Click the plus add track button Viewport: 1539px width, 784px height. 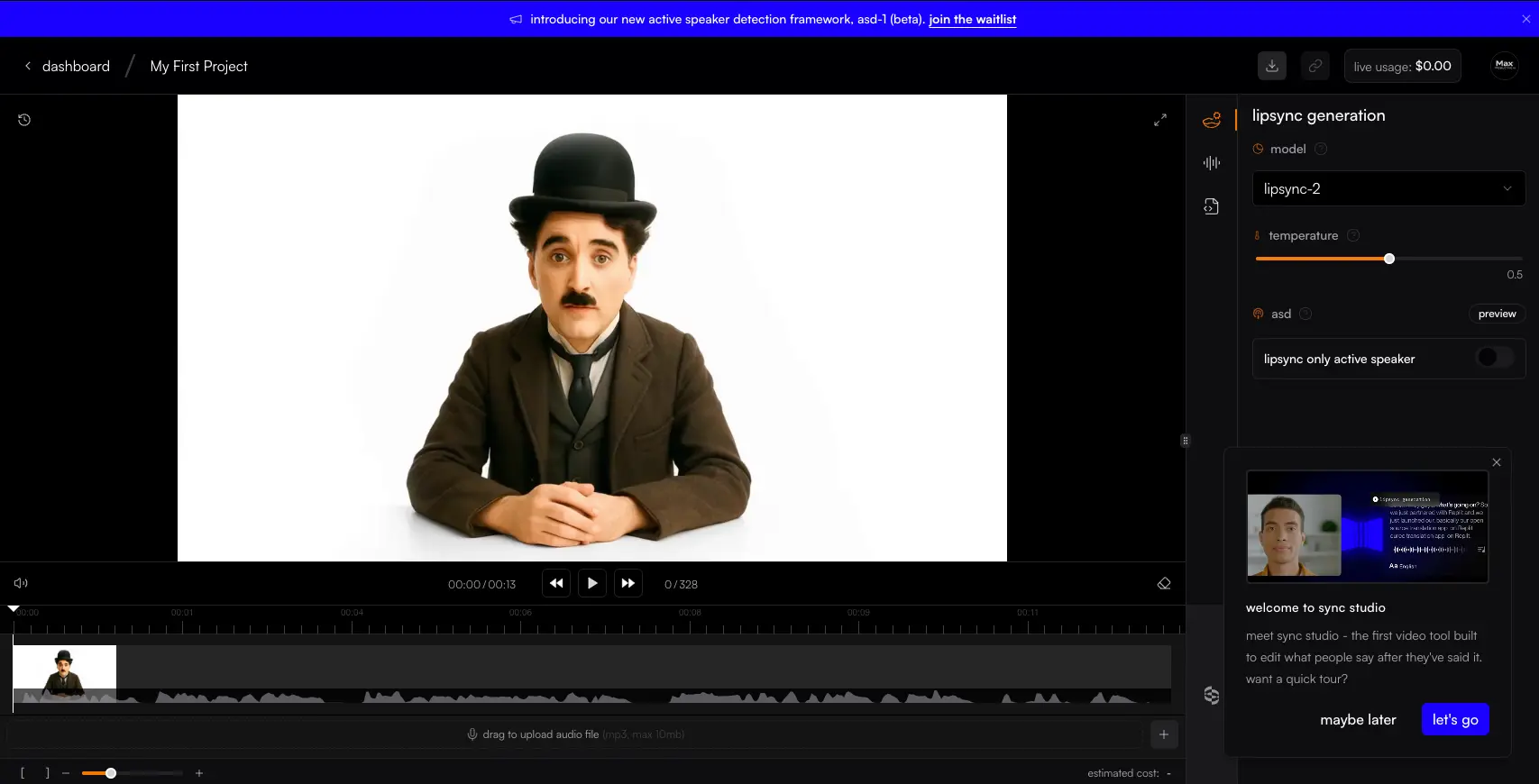(1164, 734)
